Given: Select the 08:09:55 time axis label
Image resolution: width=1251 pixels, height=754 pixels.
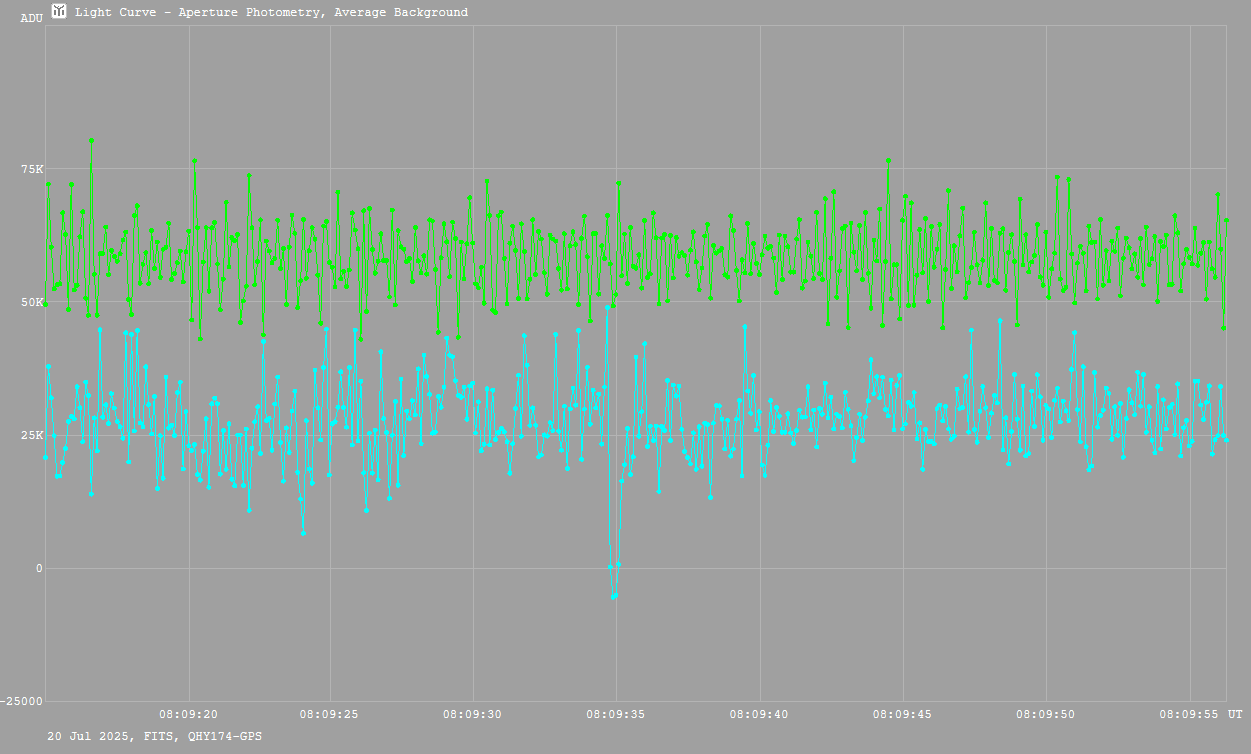Looking at the screenshot, I should pyautogui.click(x=1188, y=715).
